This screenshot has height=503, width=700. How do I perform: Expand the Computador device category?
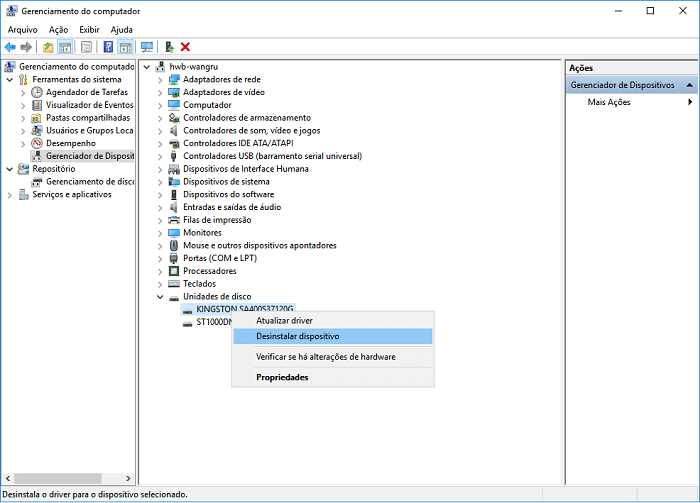coord(160,106)
